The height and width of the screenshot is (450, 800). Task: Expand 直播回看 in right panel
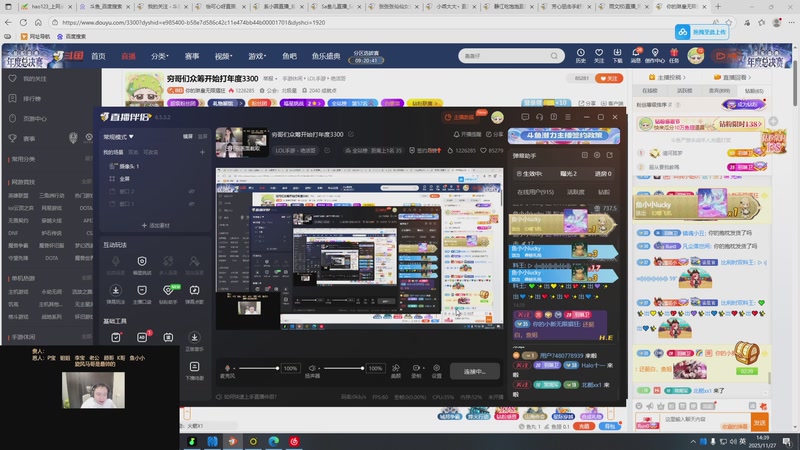(732, 78)
